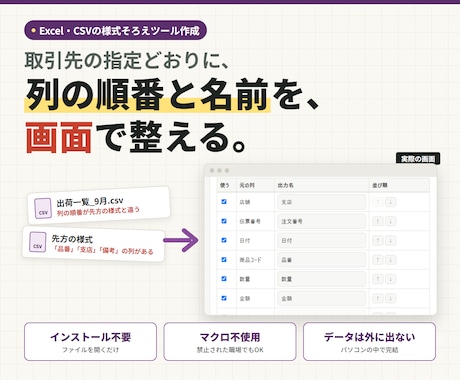Move the 日付 row down with arrow
Viewport: 460px width, 380px height.
[391, 240]
